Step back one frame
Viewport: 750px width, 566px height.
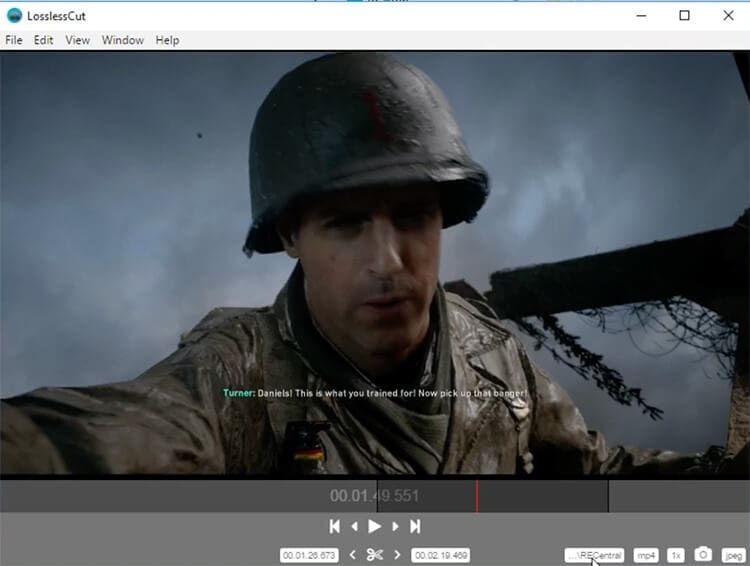pos(354,526)
